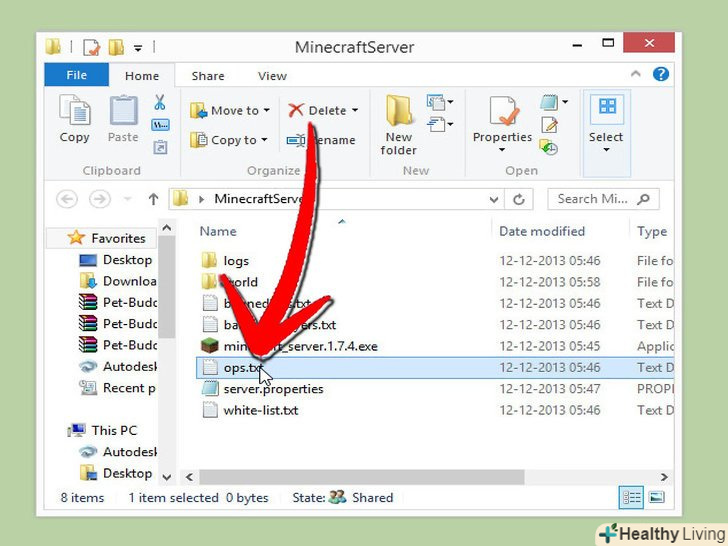Click horizontal scrollbar right arrow
Image resolution: width=728 pixels, height=546 pixels.
coord(664,477)
